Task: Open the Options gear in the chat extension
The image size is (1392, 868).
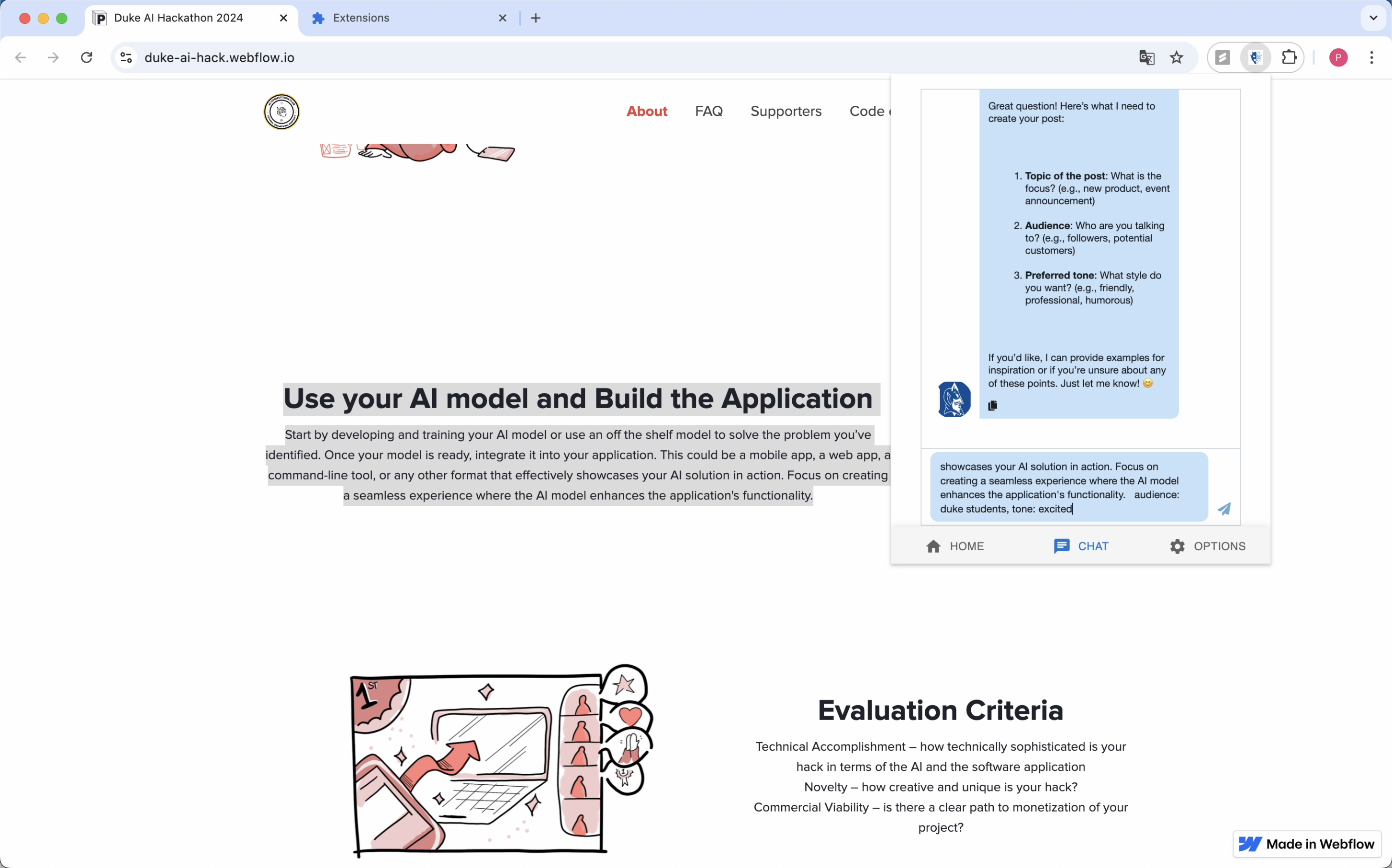Action: point(1177,546)
